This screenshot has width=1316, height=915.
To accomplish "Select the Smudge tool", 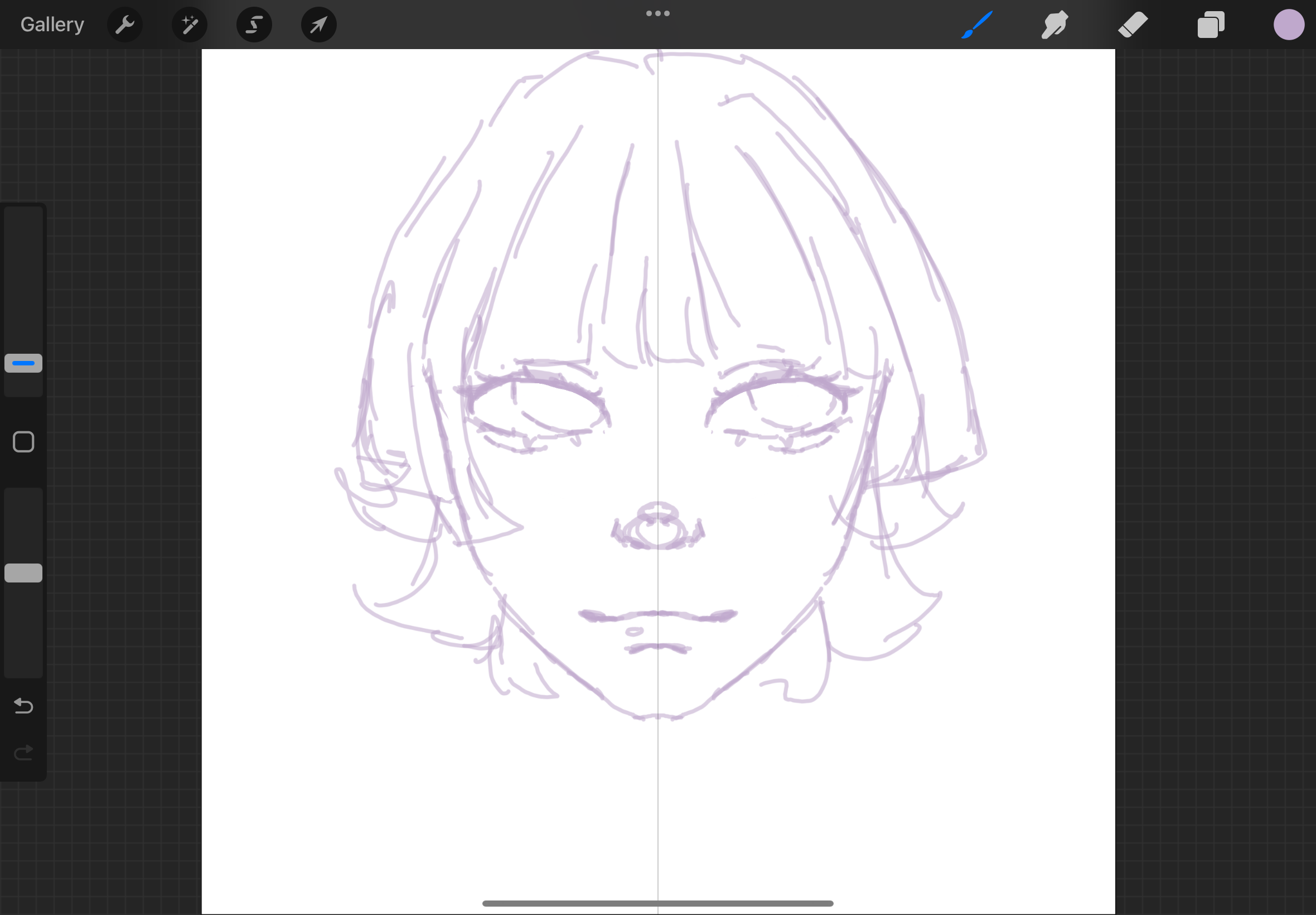I will pyautogui.click(x=1054, y=25).
